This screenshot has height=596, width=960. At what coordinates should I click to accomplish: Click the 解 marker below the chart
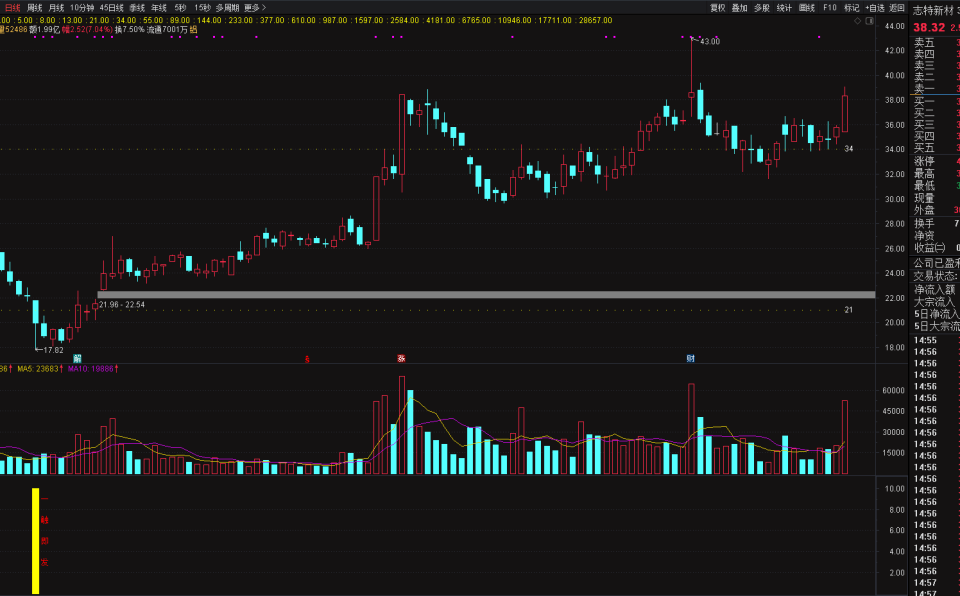pyautogui.click(x=77, y=358)
